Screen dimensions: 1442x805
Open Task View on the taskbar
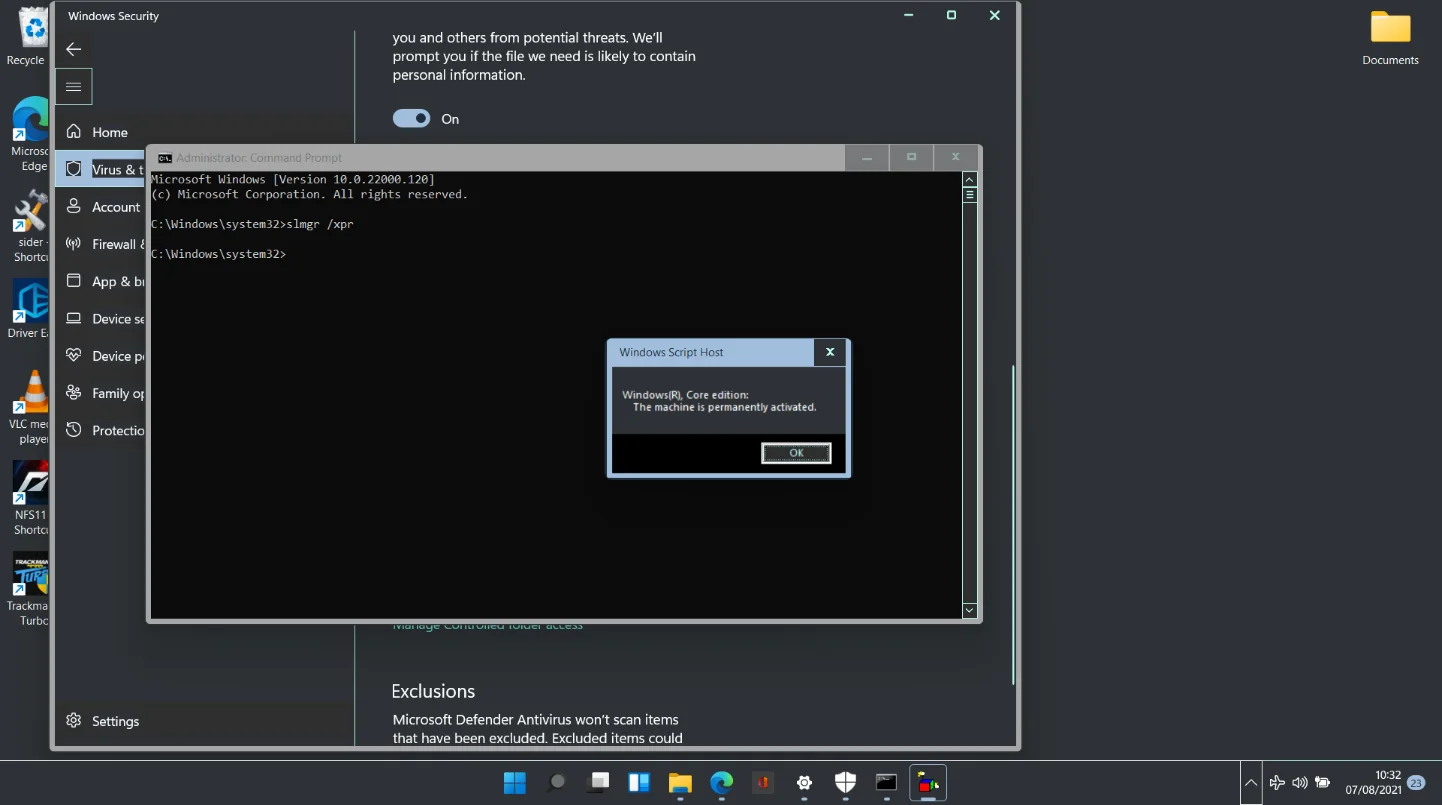coord(598,783)
